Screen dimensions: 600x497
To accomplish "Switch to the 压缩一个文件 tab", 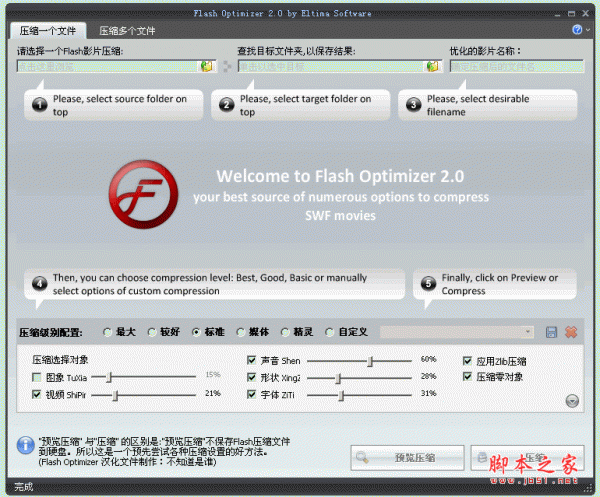I will click(48, 31).
